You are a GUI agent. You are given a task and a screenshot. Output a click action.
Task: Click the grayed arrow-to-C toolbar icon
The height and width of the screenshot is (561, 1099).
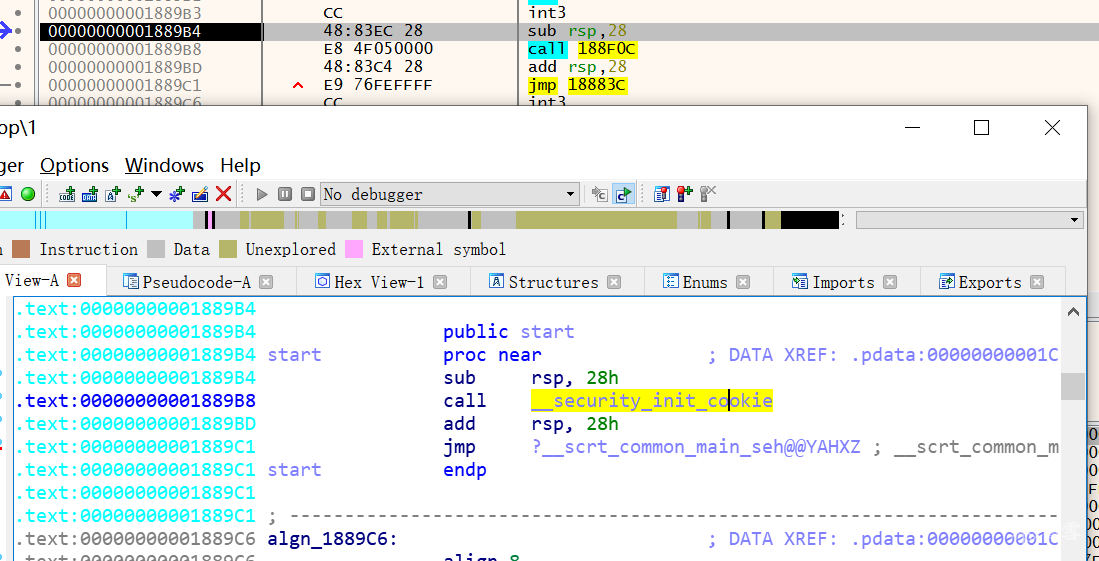pos(599,194)
